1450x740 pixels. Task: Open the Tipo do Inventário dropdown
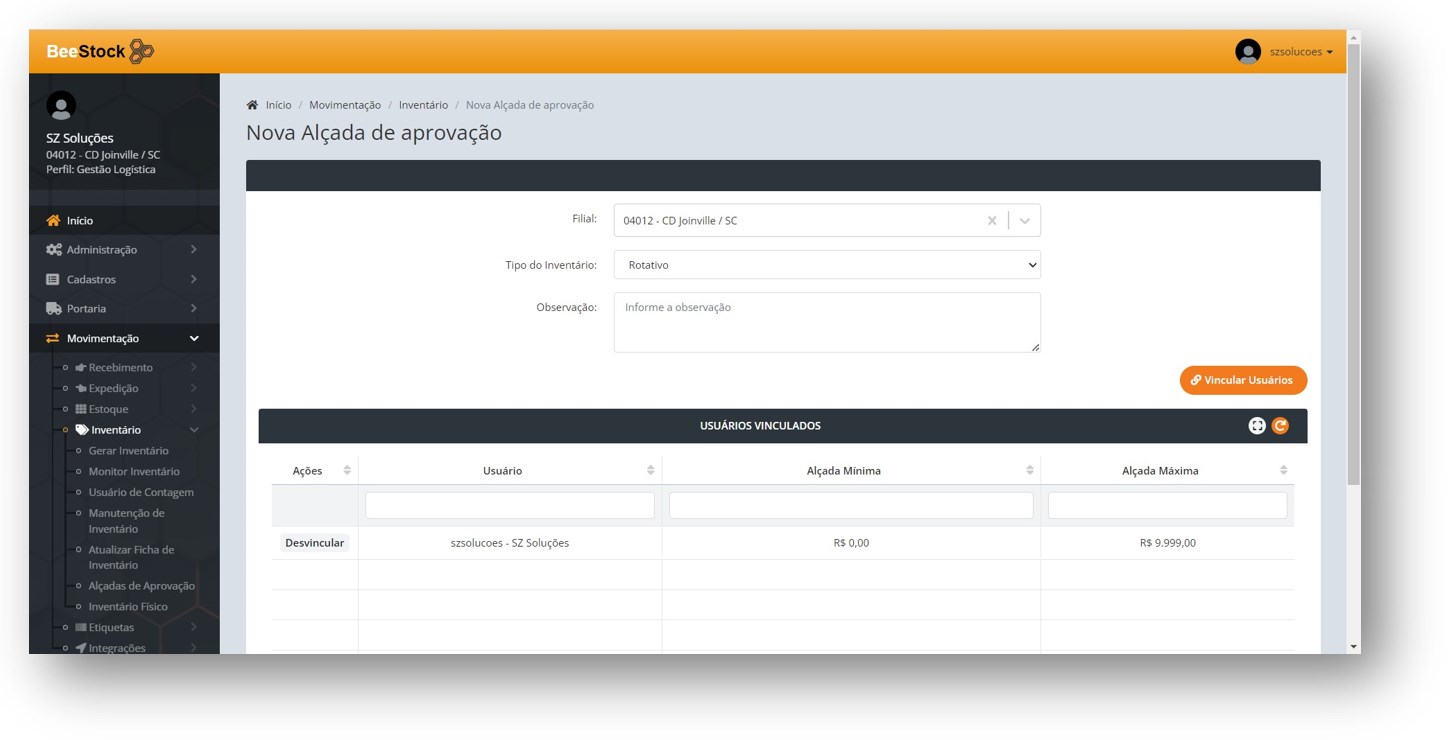tap(827, 265)
